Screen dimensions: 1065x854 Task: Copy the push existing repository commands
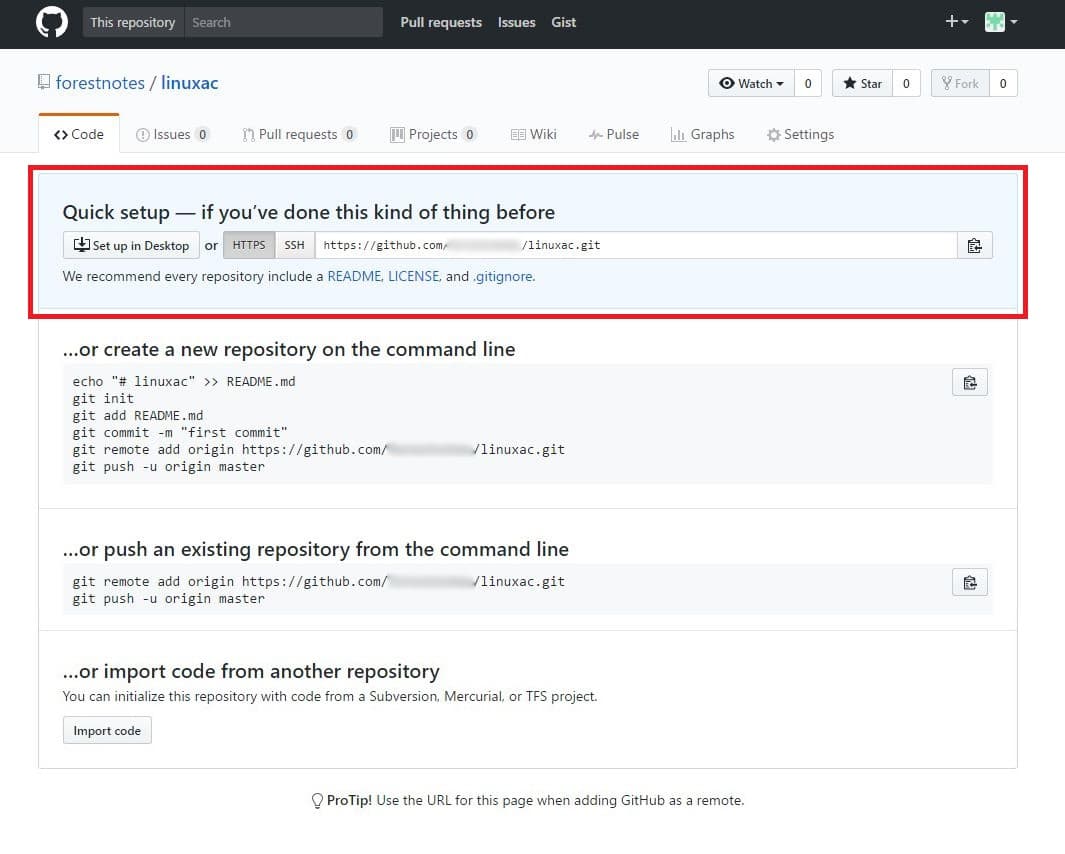coord(969,582)
